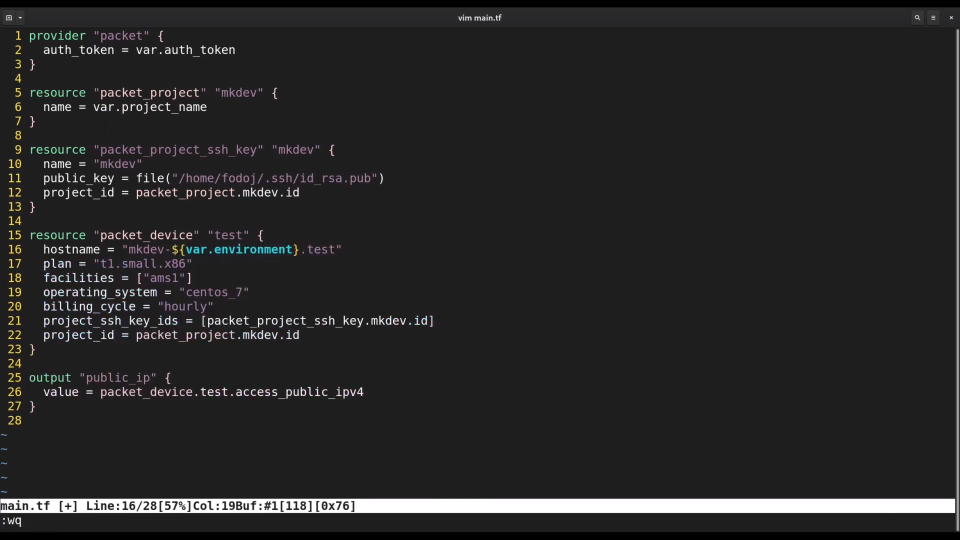
Task: Click "packet_device" string on line 15
Action: point(146,235)
